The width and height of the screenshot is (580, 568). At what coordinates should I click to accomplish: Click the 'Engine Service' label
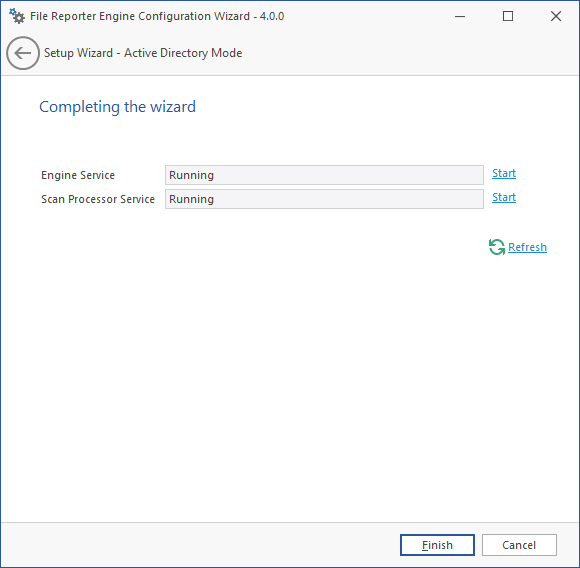pyautogui.click(x=78, y=175)
